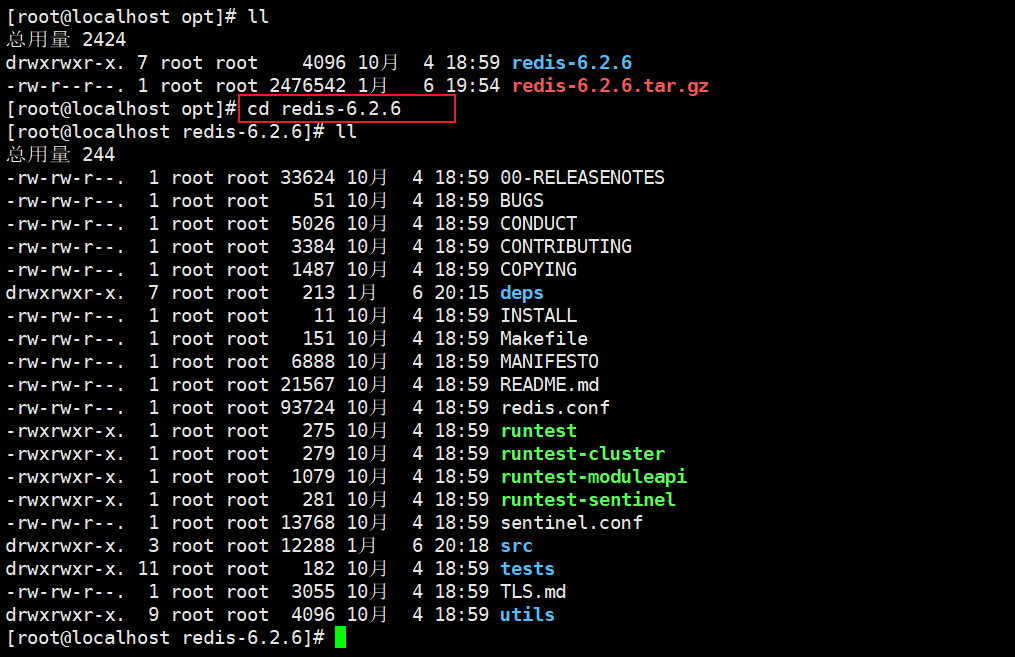
Task: Click the final '[root@localhost redis-6.2.6]#' prompt
Action: point(165,638)
